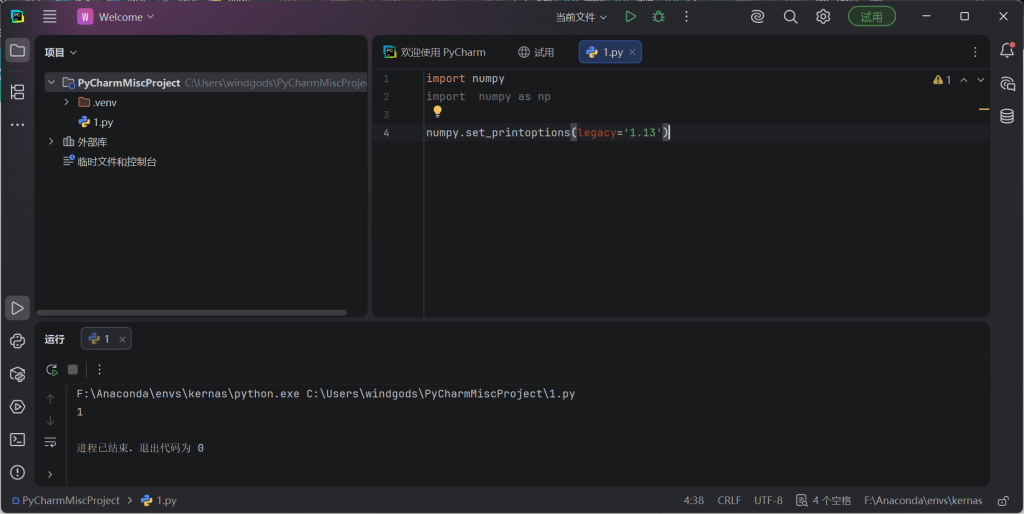Viewport: 1024px width, 514px height.
Task: Open the Database tool window
Action: [1007, 116]
